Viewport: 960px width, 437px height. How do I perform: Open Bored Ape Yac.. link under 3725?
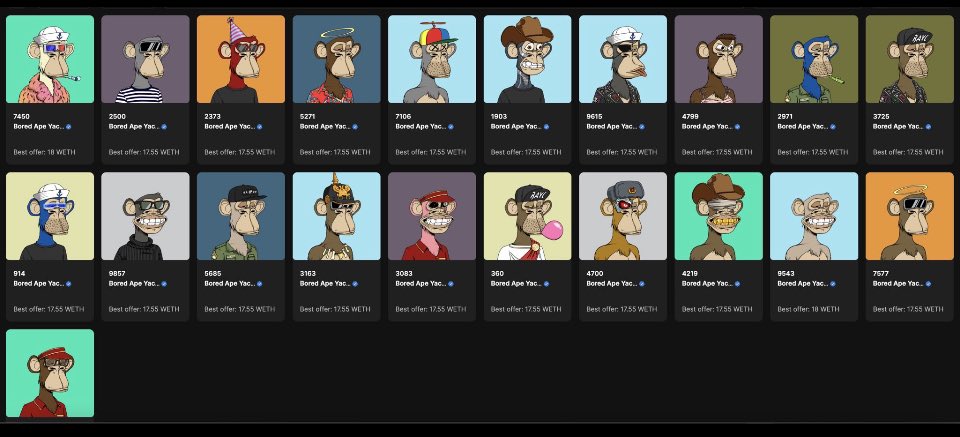898,127
